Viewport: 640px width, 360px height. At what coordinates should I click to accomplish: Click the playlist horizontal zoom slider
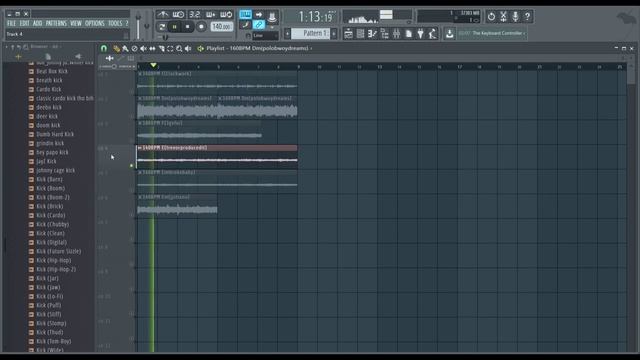click(x=118, y=67)
